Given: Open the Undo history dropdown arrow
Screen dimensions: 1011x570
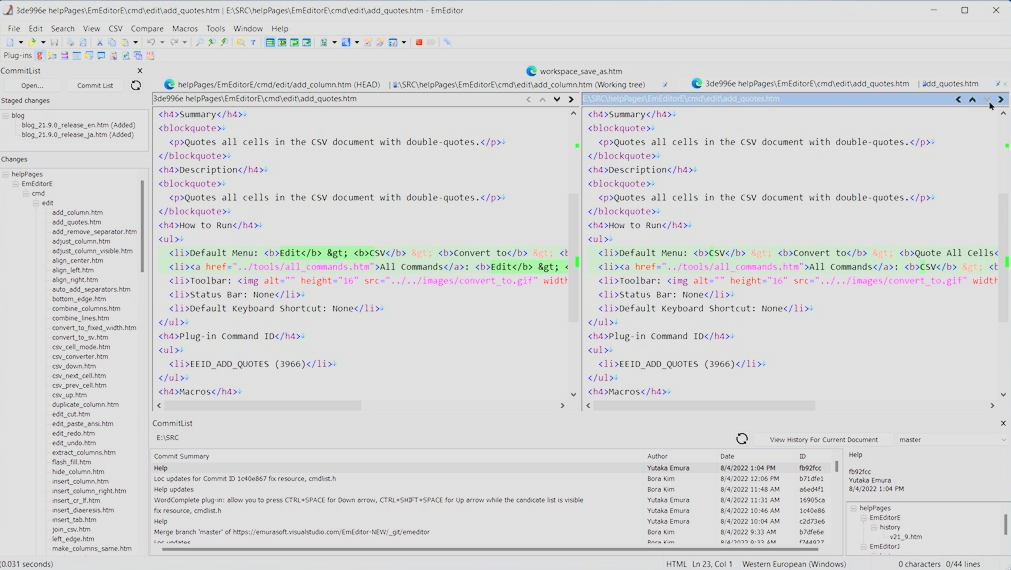Looking at the screenshot, I should (162, 42).
